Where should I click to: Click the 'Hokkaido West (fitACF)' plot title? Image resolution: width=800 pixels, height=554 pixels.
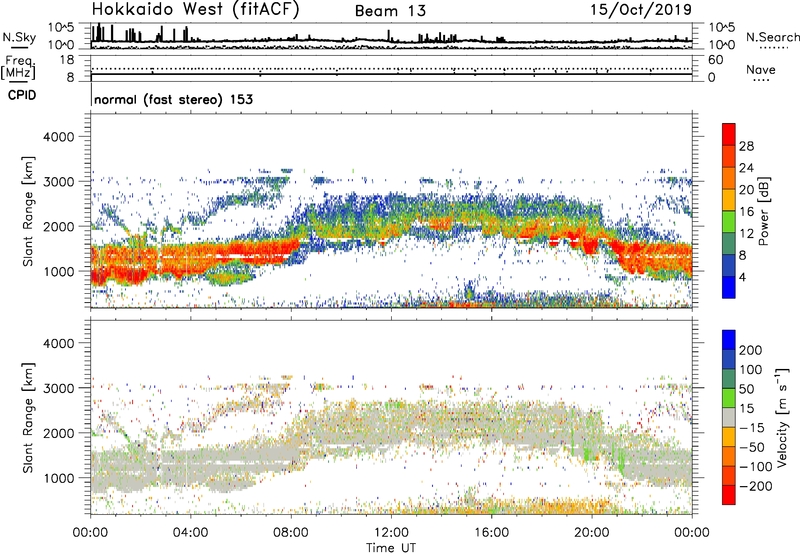(x=195, y=10)
